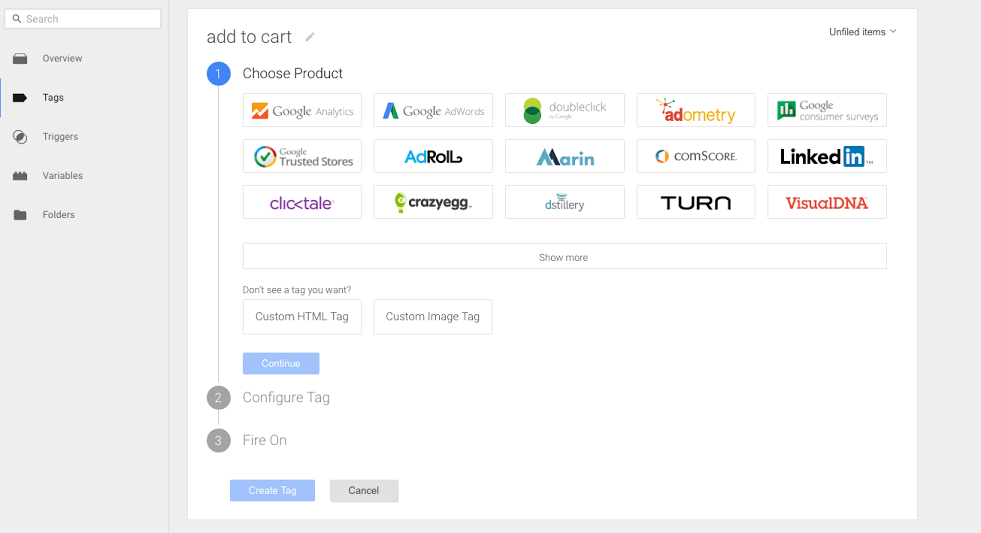The width and height of the screenshot is (981, 533).
Task: Go to Triggers section
Action: 60,137
